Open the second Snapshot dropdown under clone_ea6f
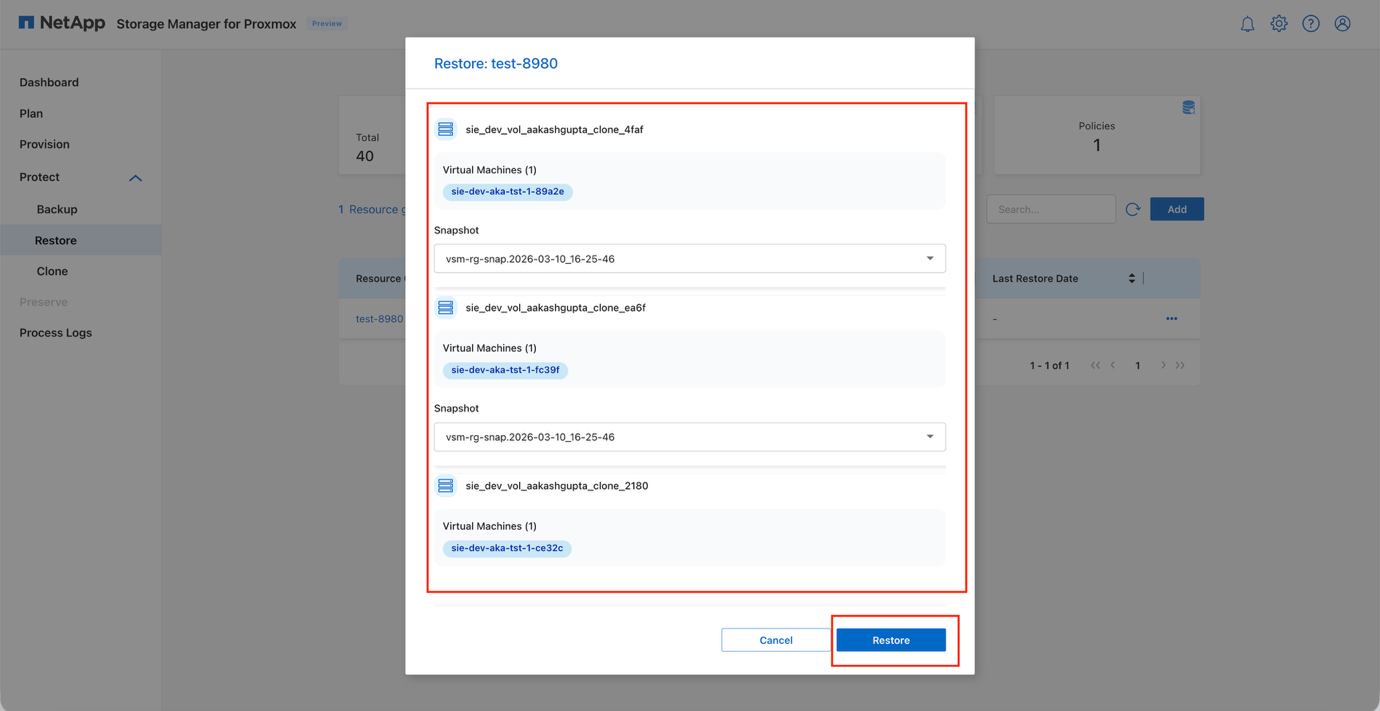The height and width of the screenshot is (711, 1380). coord(689,437)
